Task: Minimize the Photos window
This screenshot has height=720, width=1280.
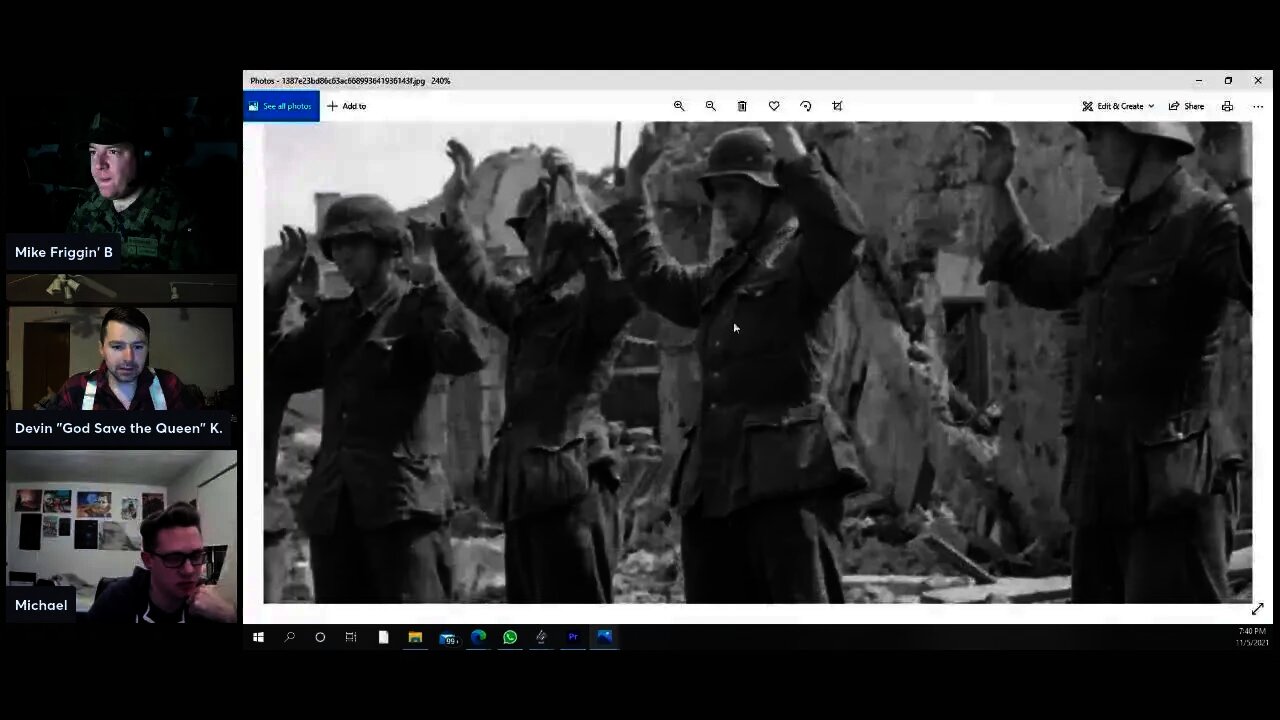Action: tap(1198, 81)
